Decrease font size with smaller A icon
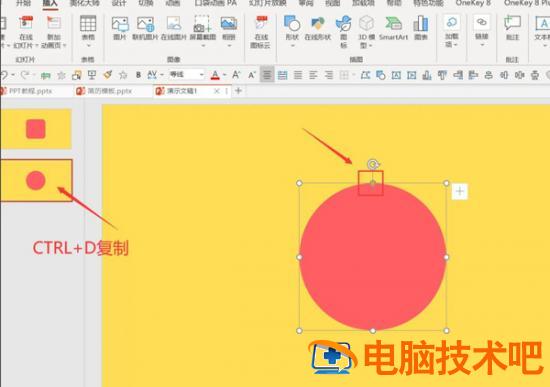550x387 pixels. pos(252,75)
